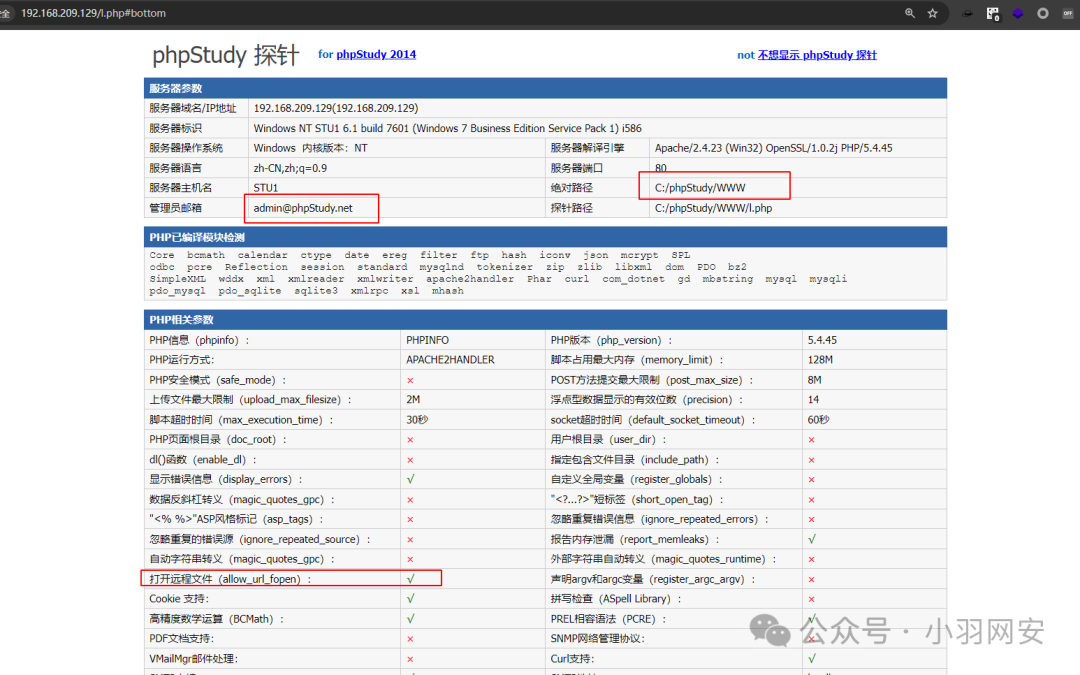Click the checkmark in the display_errors row
Viewport: 1080px width, 675px height.
click(x=411, y=479)
